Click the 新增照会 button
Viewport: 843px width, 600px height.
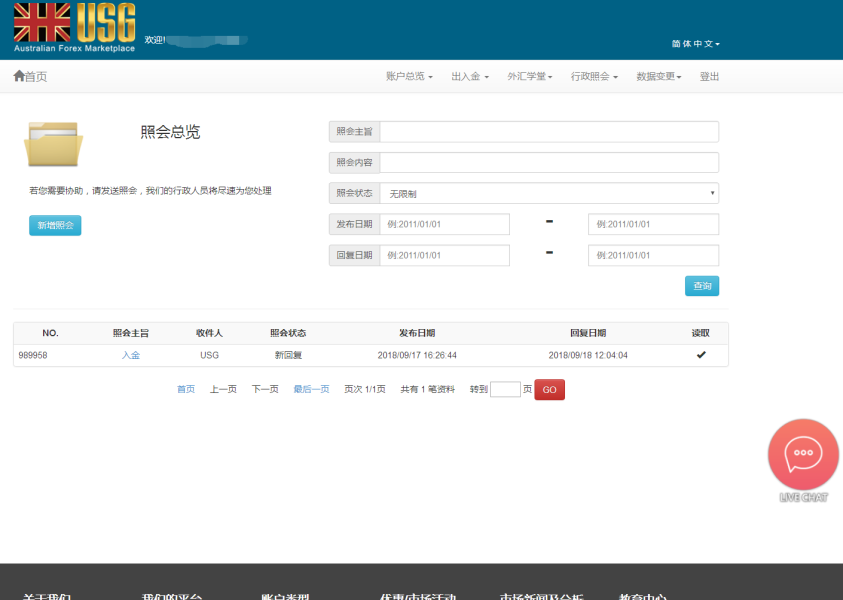click(x=55, y=226)
